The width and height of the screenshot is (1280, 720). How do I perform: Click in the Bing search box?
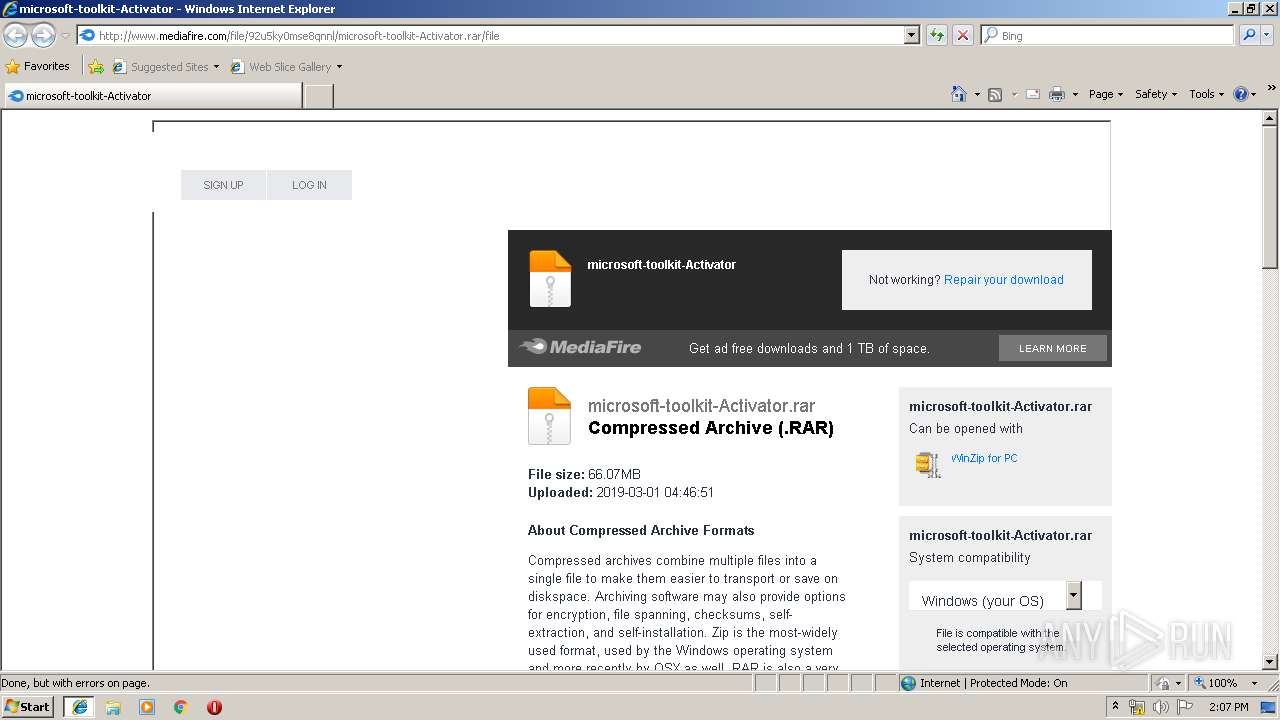pos(1108,35)
